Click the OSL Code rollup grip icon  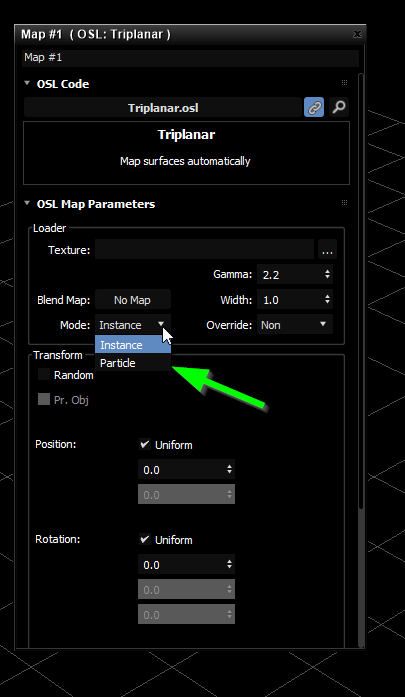[344, 83]
